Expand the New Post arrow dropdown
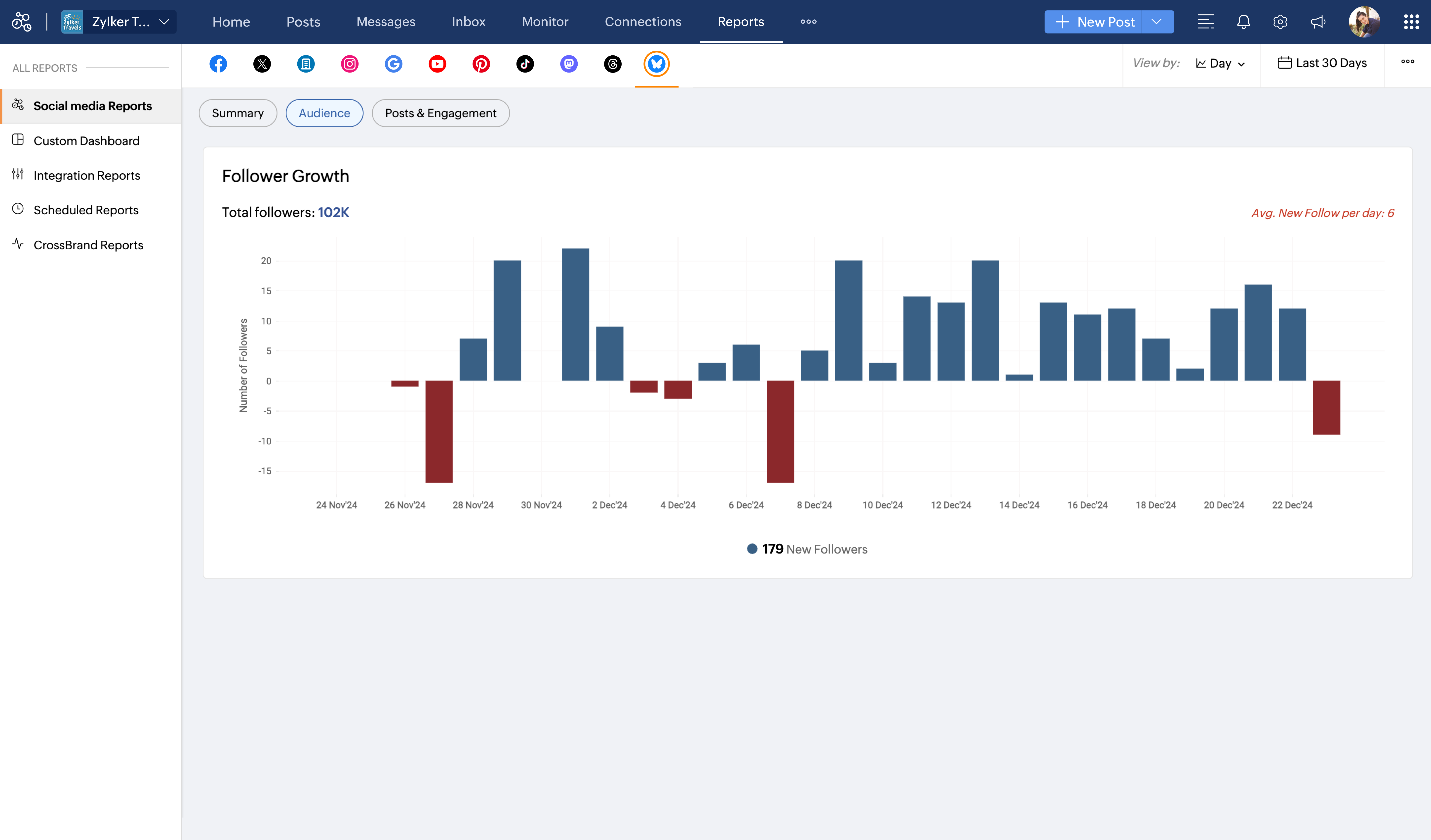This screenshot has height=840, width=1431. click(x=1157, y=22)
